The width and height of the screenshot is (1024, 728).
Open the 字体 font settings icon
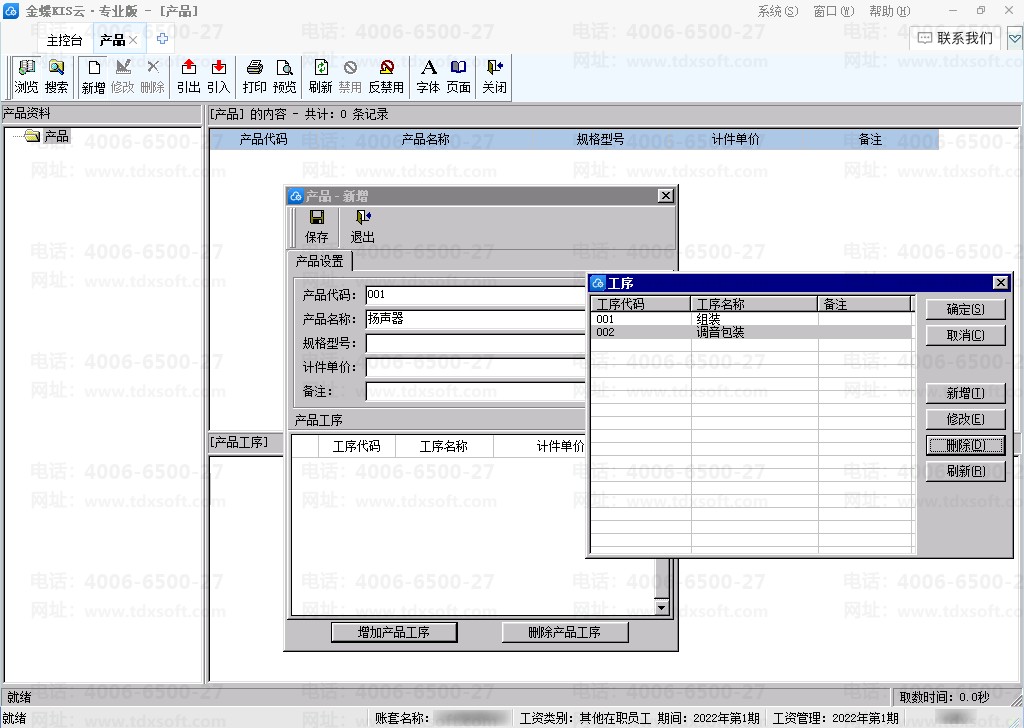pos(428,77)
